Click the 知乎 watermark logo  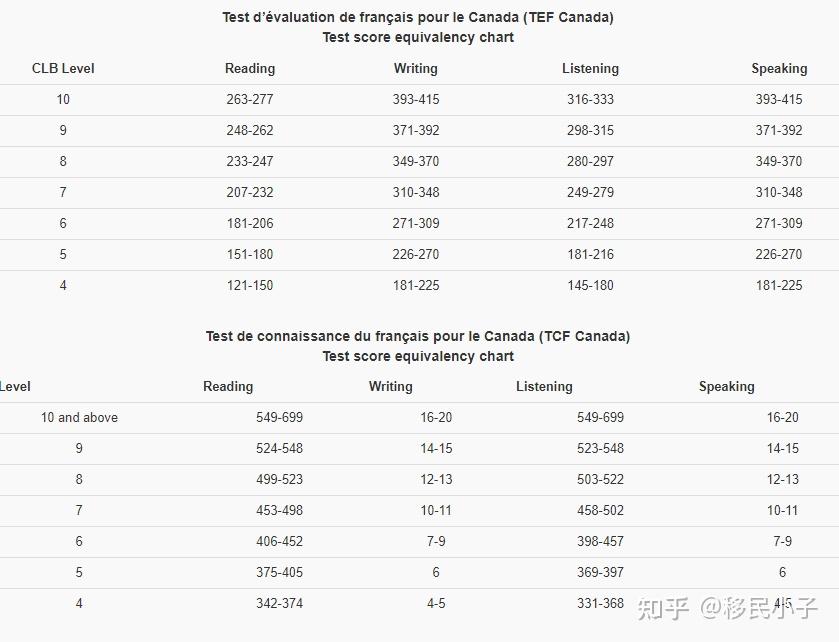664,607
